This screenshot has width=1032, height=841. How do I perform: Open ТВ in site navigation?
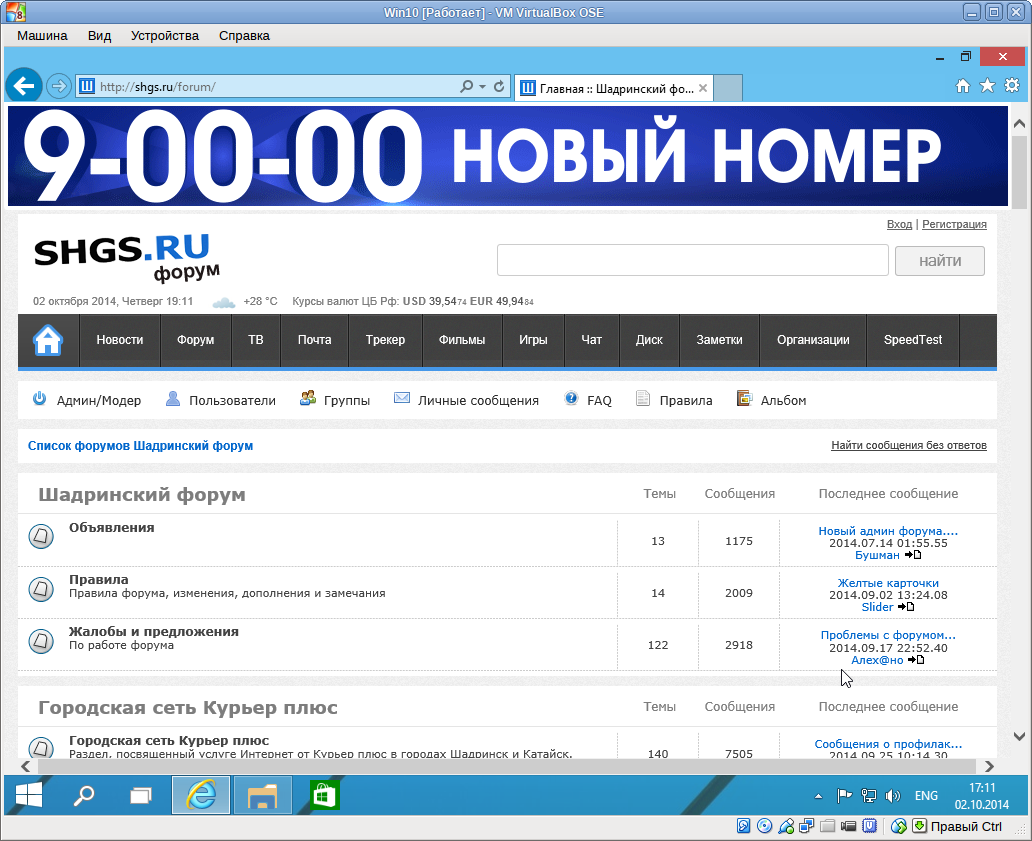coord(255,340)
